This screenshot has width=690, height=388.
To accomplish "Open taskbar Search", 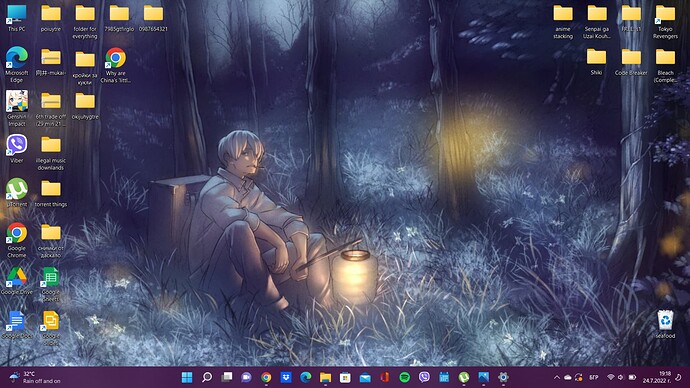I will click(206, 377).
